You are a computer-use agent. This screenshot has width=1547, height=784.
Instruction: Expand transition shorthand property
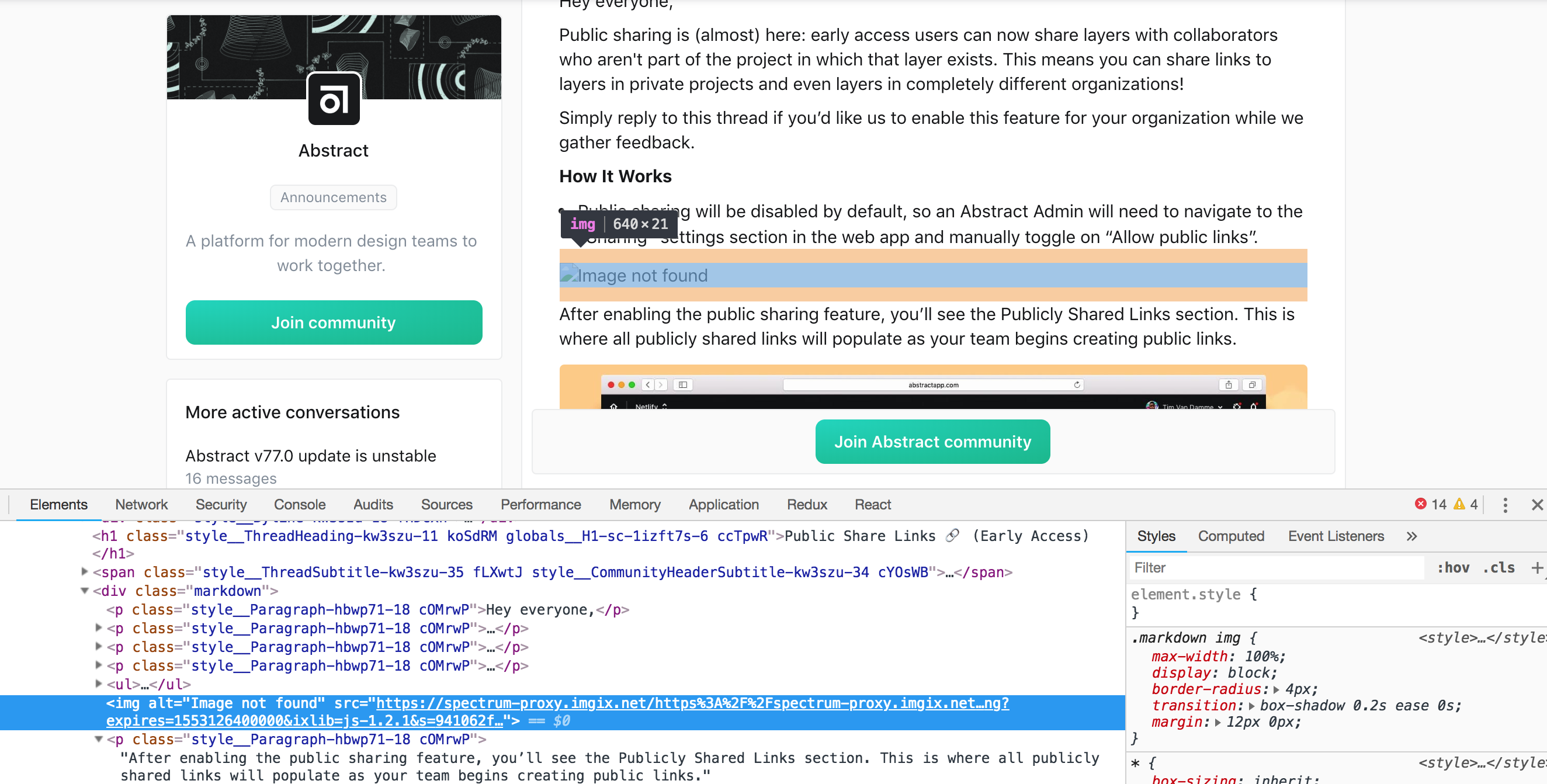click(x=1251, y=706)
